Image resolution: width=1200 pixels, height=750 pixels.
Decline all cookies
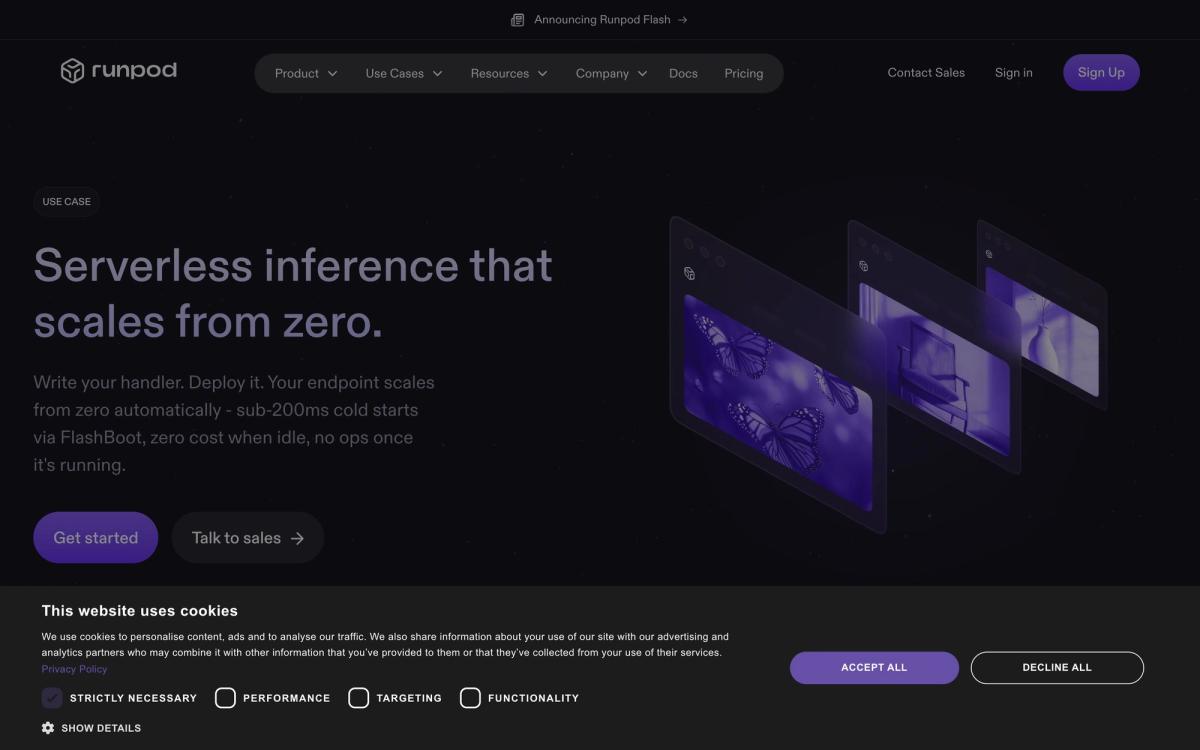tap(1057, 668)
